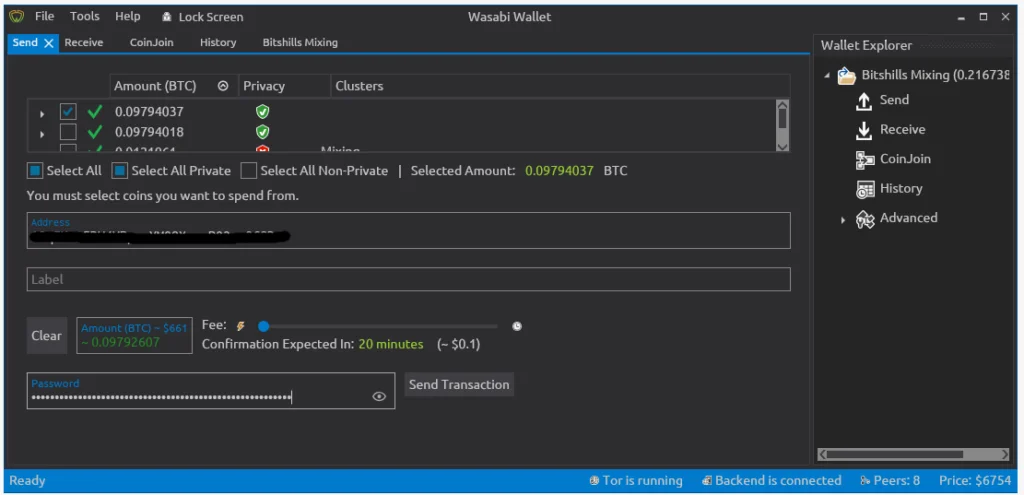Click the Wallet Explorer panel title

[866, 46]
